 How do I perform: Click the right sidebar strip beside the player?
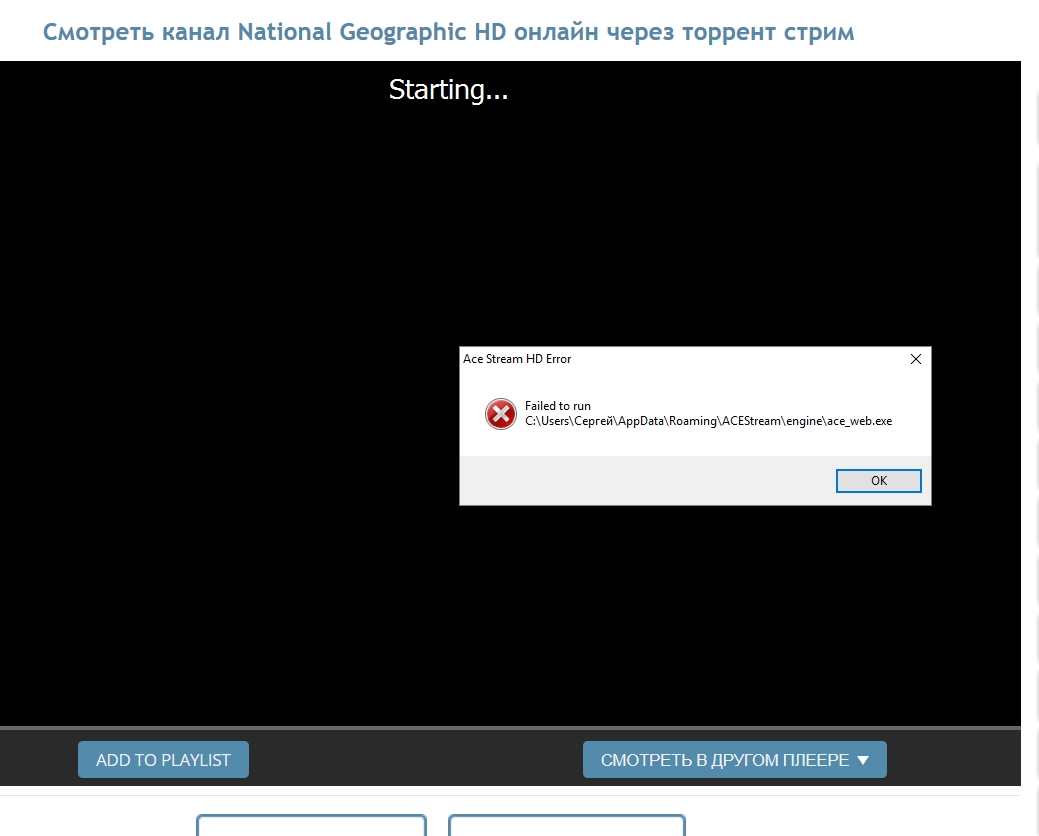click(x=1031, y=400)
